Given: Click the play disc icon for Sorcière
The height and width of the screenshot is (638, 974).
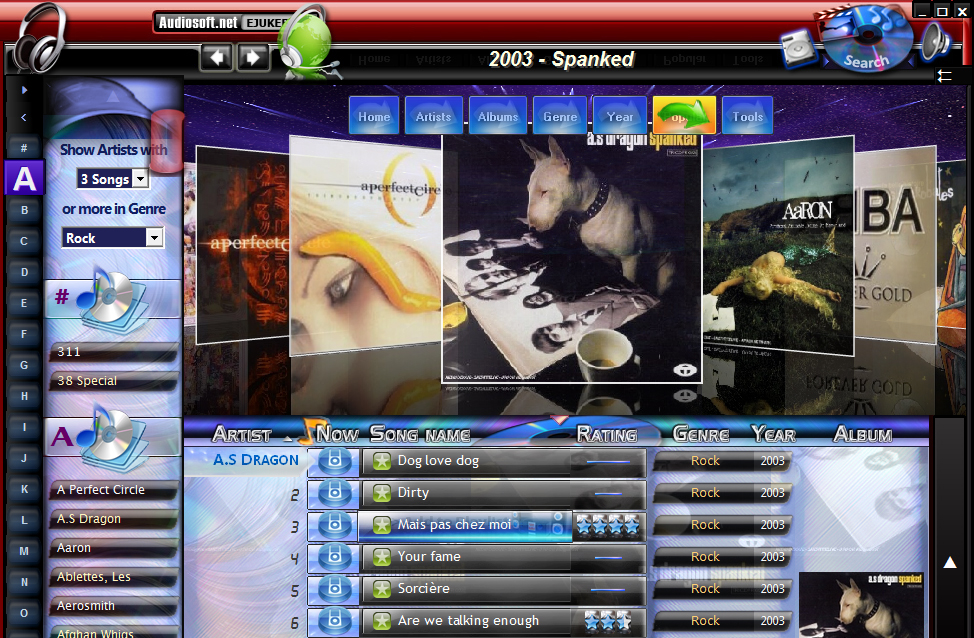Looking at the screenshot, I should tap(334, 589).
